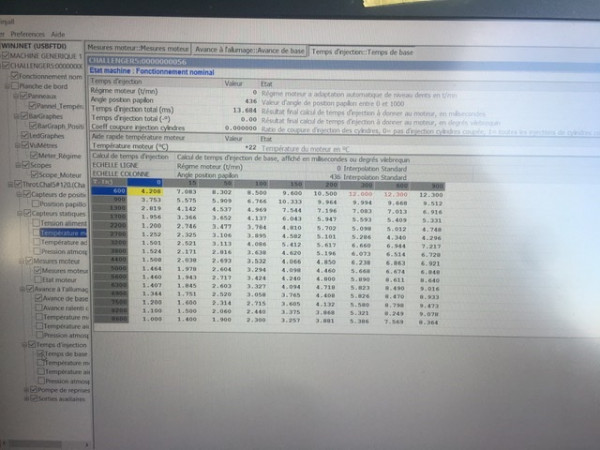Click the 10.333 table cell
The image size is (600, 450).
(x=290, y=202)
